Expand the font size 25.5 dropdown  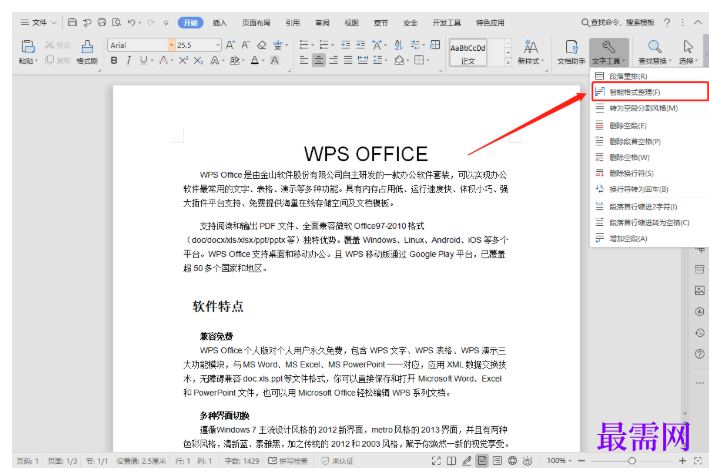tap(217, 45)
